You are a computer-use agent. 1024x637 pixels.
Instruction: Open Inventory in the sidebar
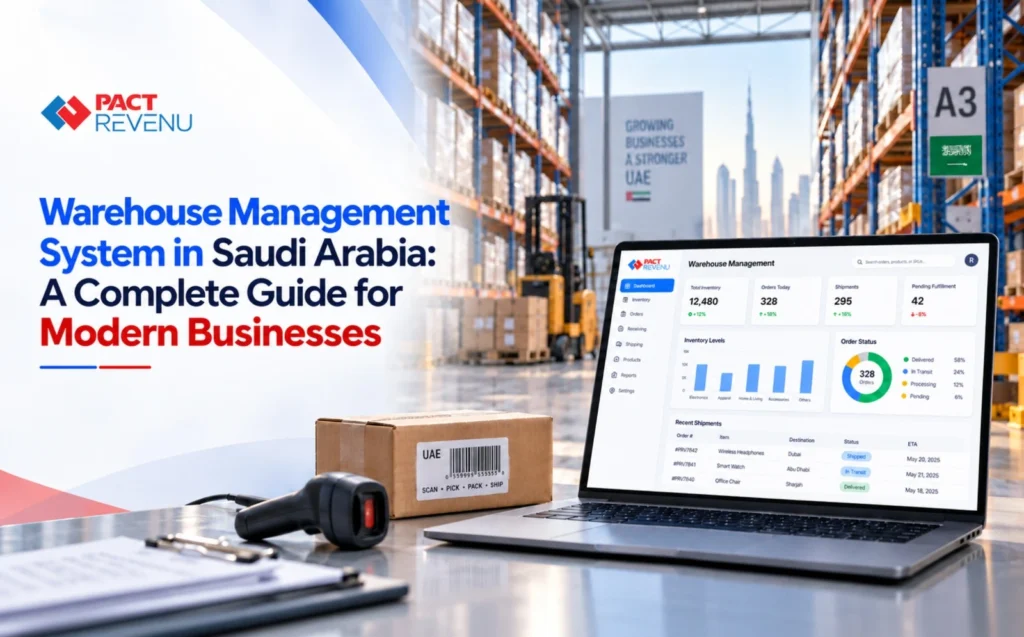pos(636,300)
